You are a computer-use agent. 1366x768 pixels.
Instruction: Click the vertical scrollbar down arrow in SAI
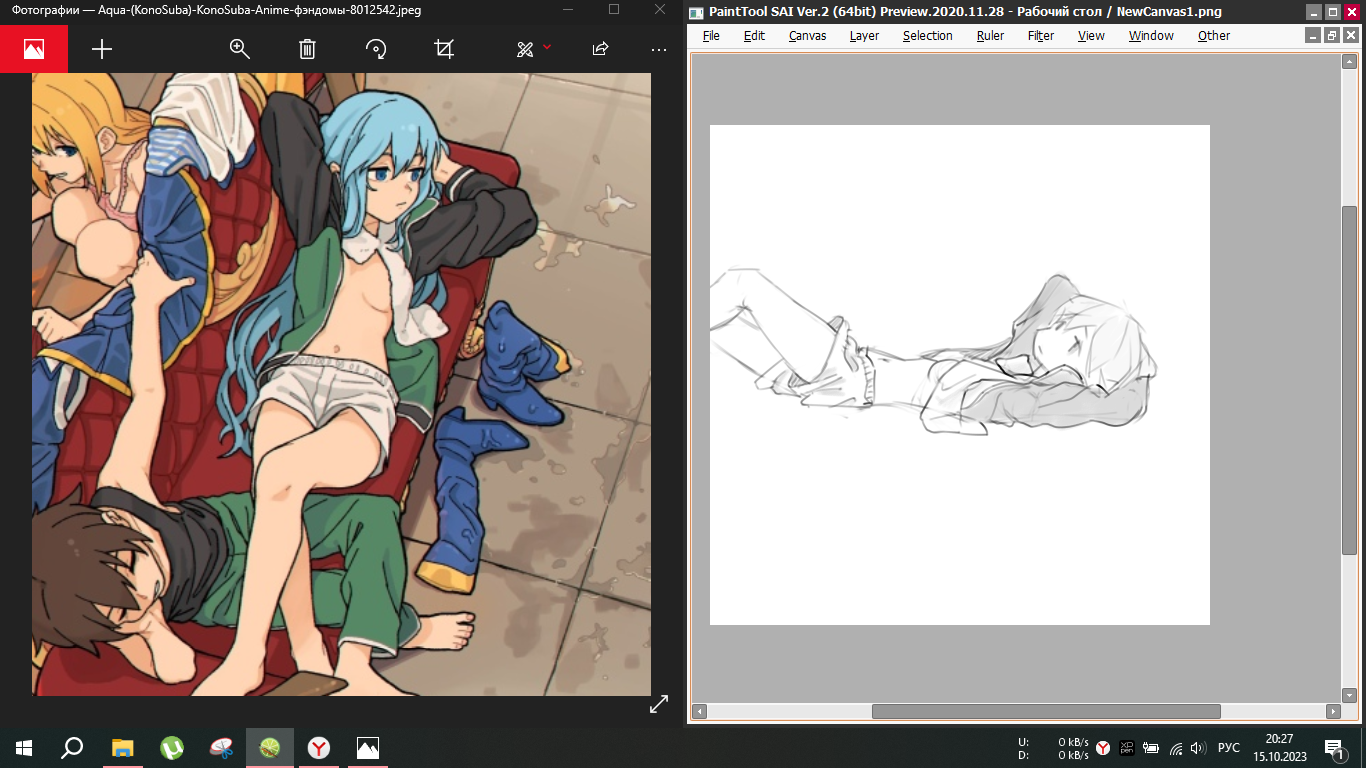pos(1349,694)
